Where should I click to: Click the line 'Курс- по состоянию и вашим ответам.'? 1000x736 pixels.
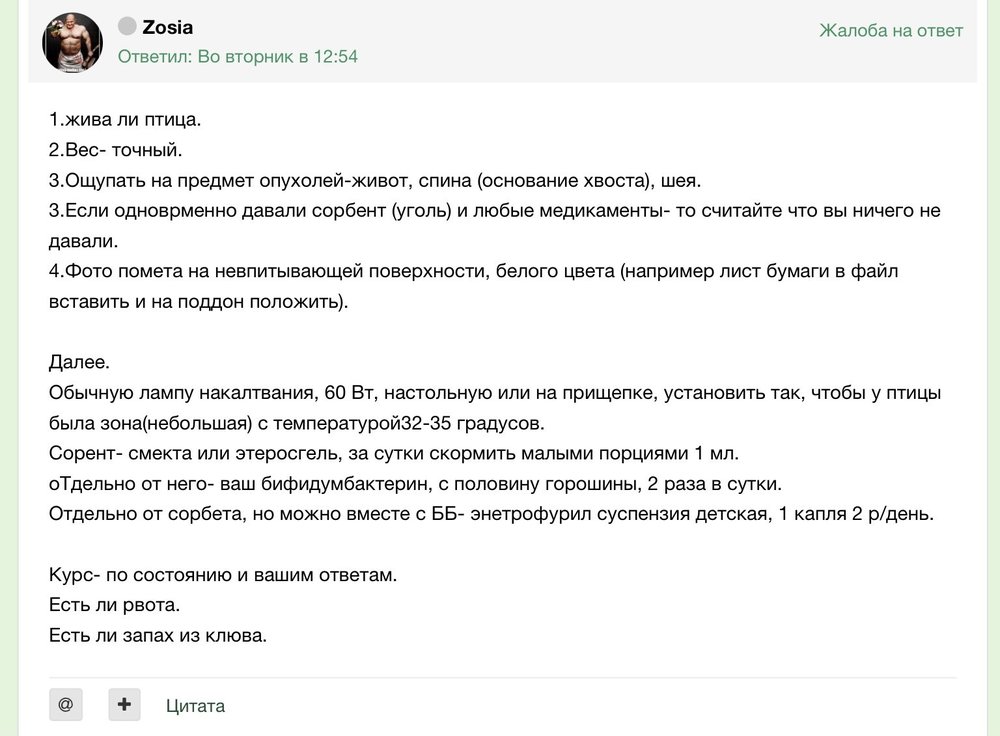(x=223, y=575)
